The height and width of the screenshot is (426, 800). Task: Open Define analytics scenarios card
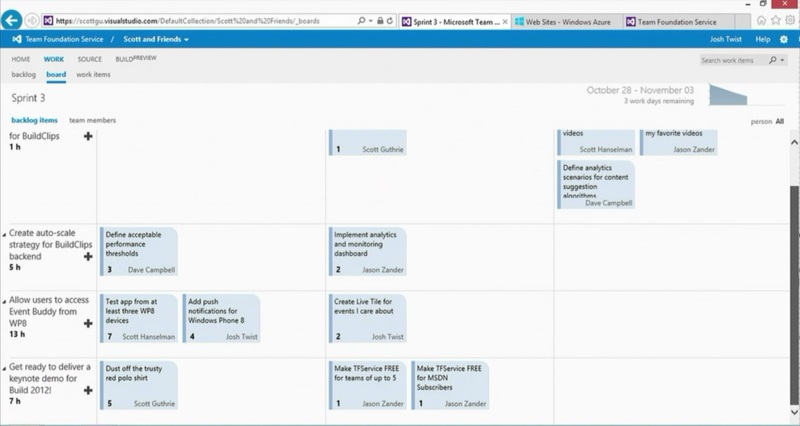(596, 185)
